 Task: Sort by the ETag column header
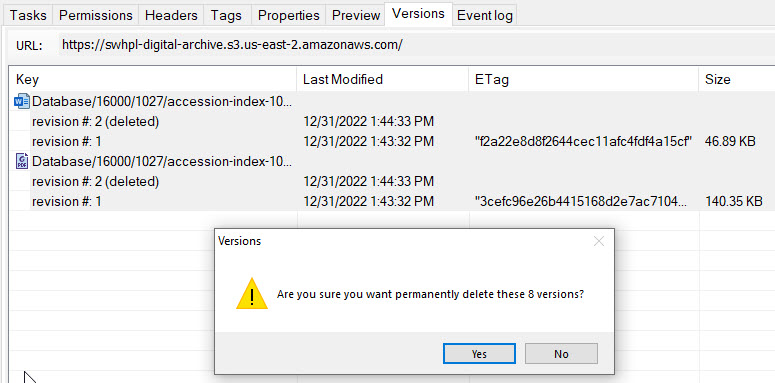click(x=583, y=79)
